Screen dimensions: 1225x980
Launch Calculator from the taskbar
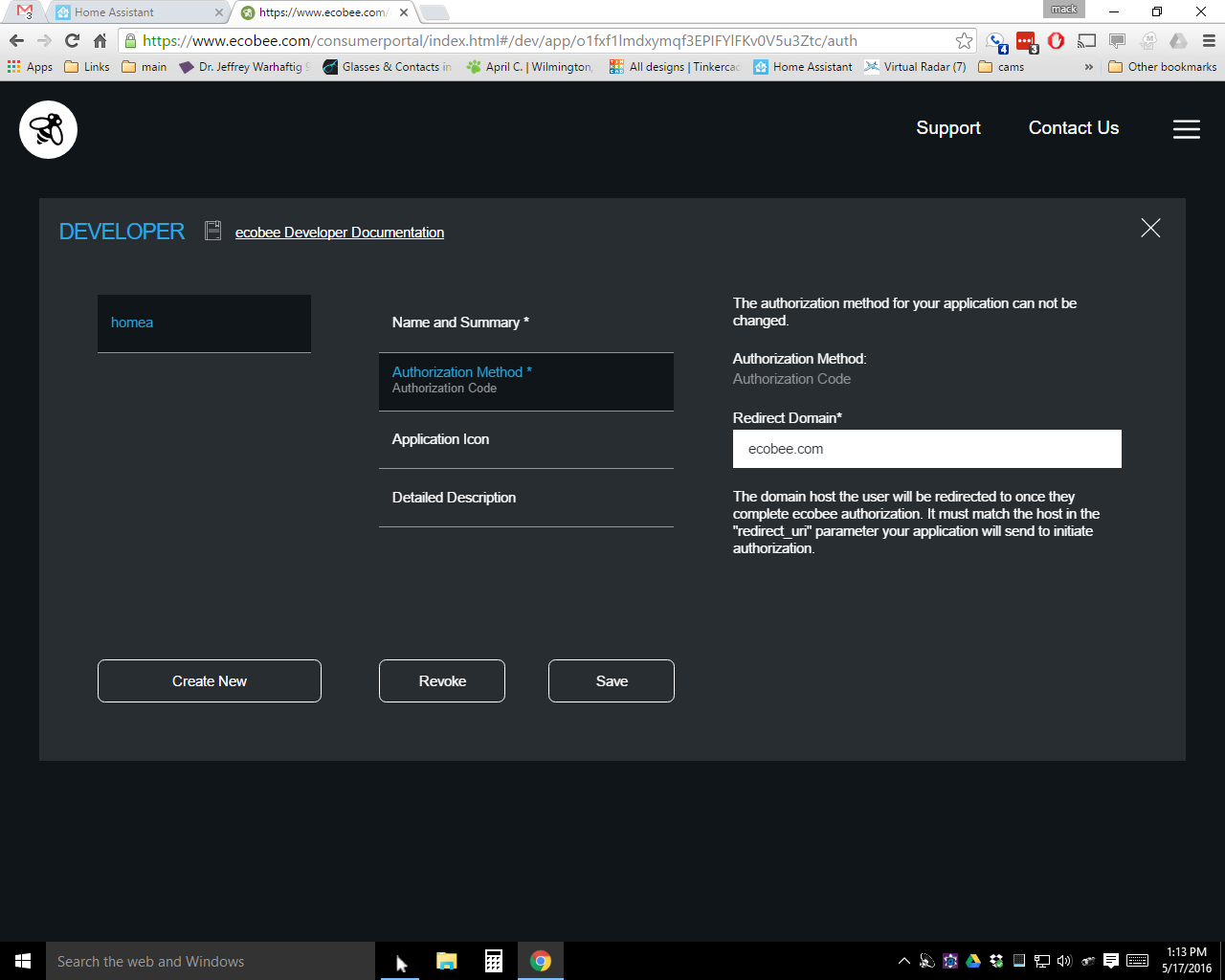[x=494, y=961]
